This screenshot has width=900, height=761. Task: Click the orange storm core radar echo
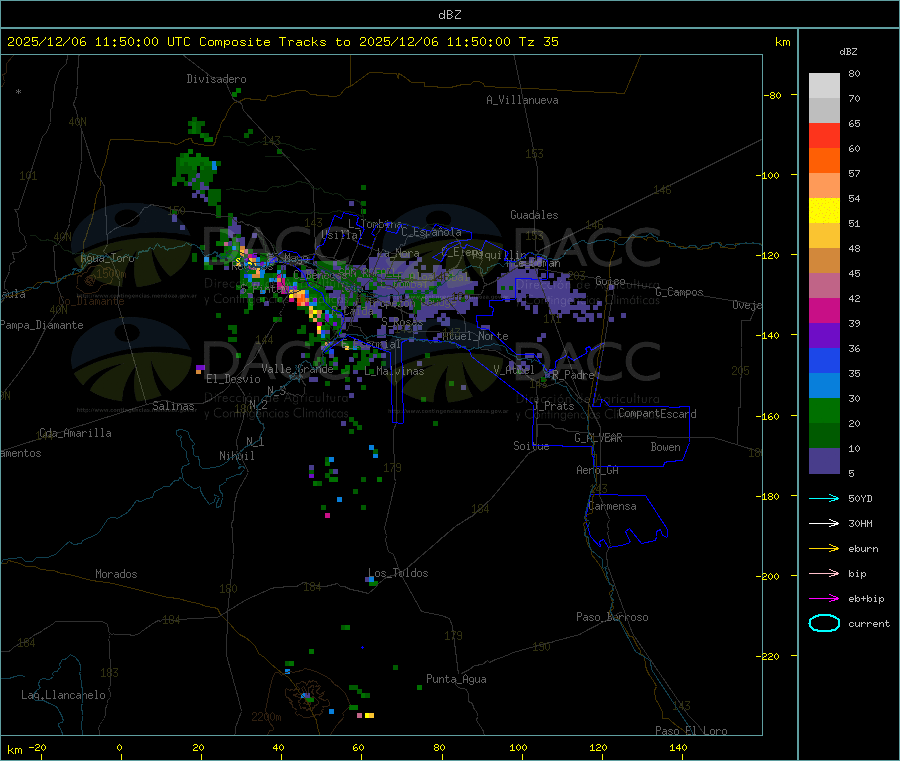pos(302,298)
